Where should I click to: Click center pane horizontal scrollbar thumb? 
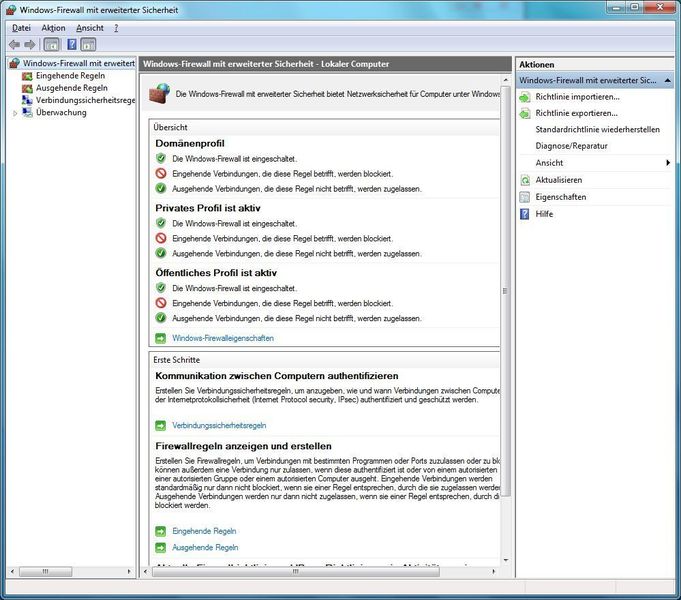point(296,572)
